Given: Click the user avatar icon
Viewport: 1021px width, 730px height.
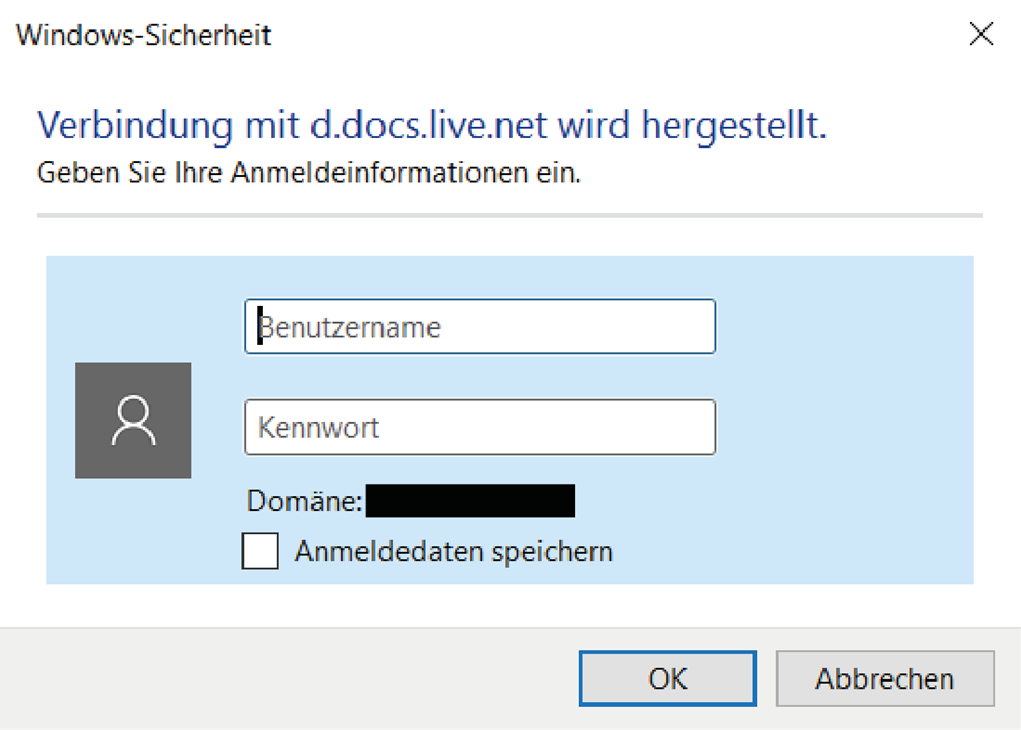Looking at the screenshot, I should coord(133,420).
